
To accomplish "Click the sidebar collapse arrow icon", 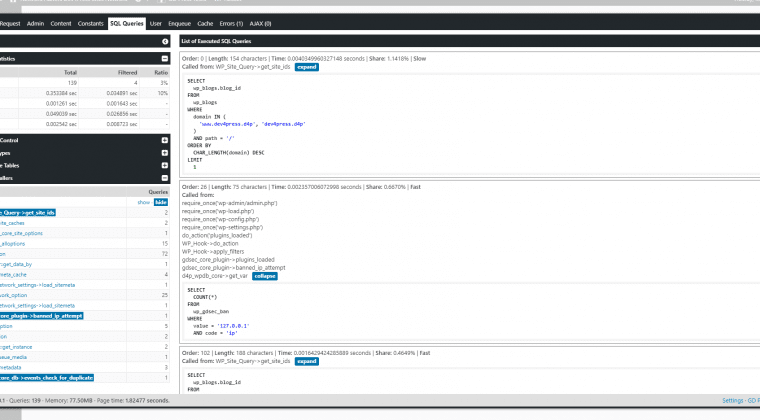I will (165, 42).
